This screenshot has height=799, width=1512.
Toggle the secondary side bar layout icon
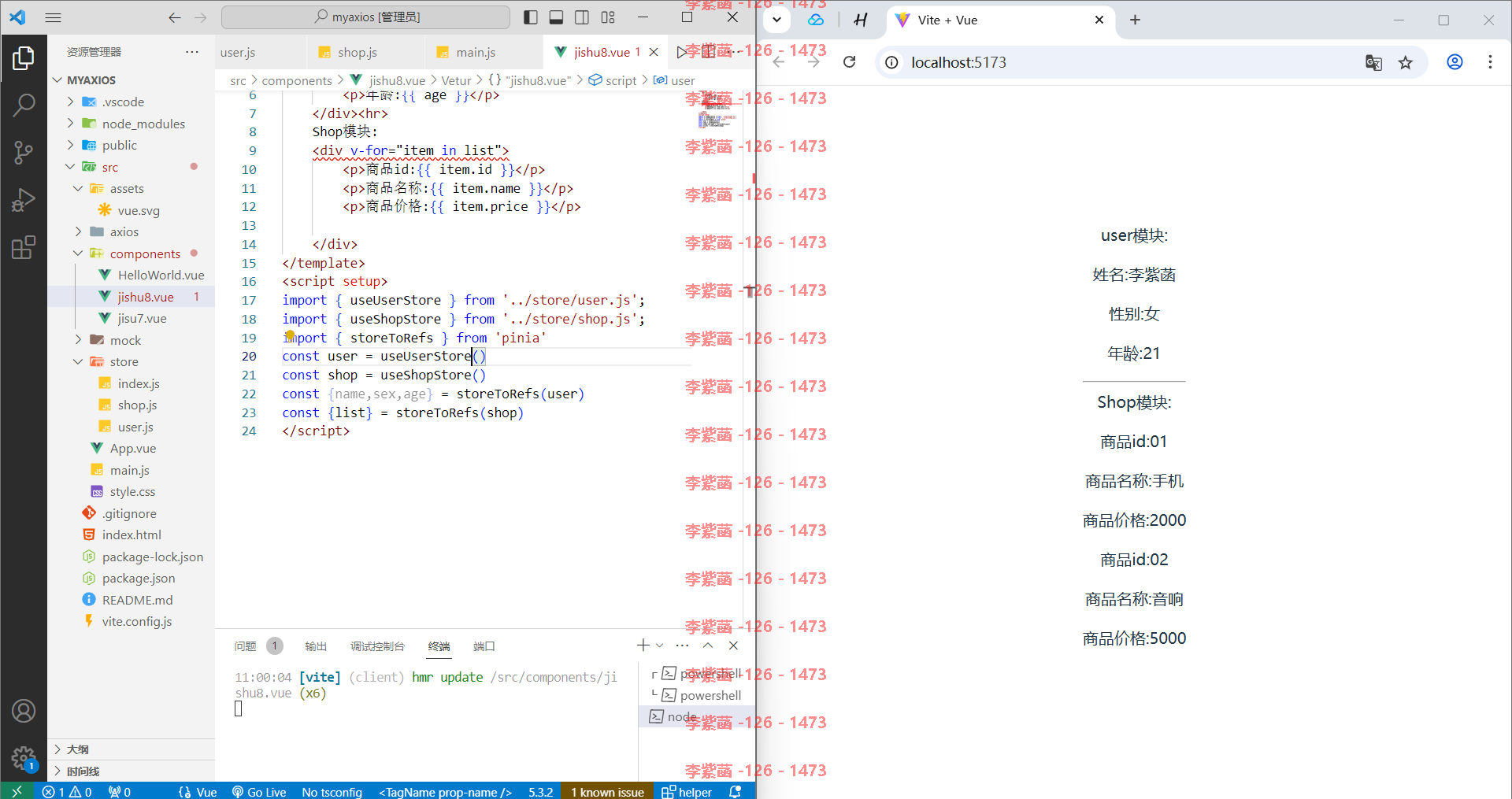(x=582, y=17)
